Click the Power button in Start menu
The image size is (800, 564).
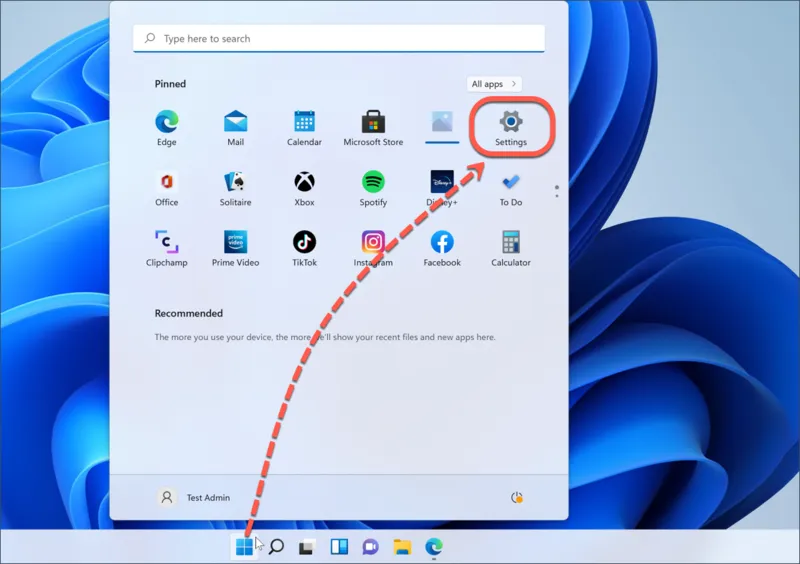tap(517, 497)
